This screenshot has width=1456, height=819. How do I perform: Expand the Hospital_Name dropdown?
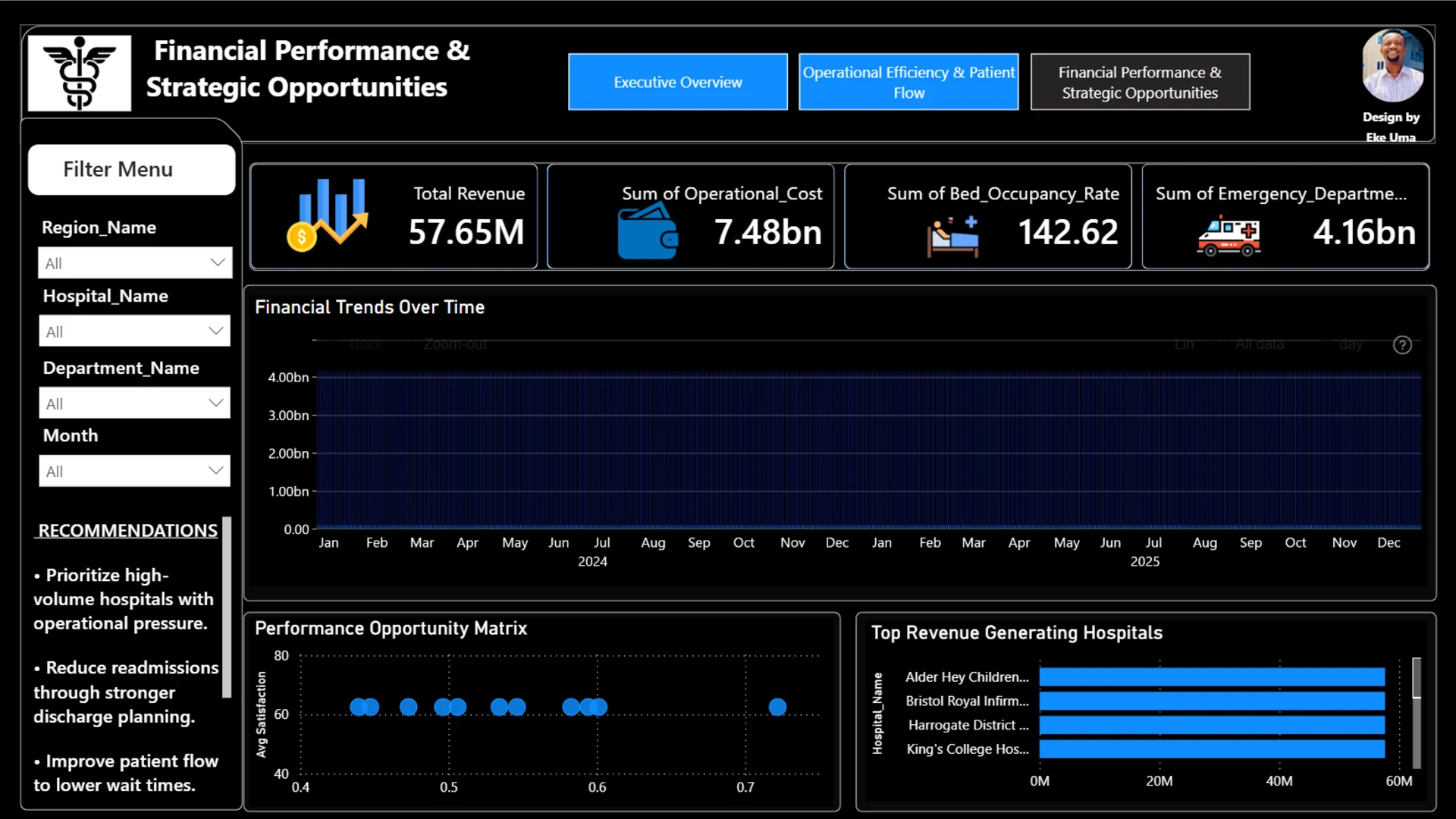[x=135, y=331]
